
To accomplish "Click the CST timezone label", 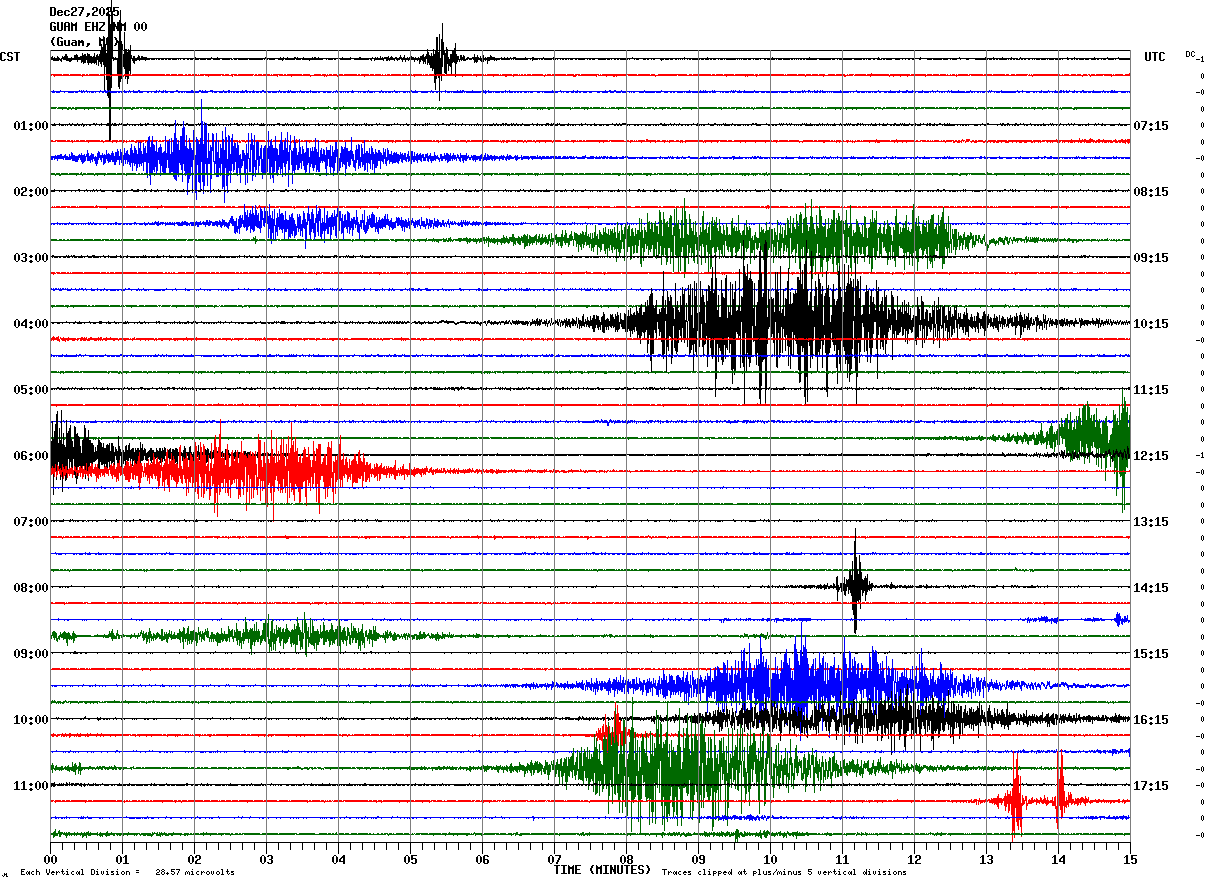I will point(10,57).
